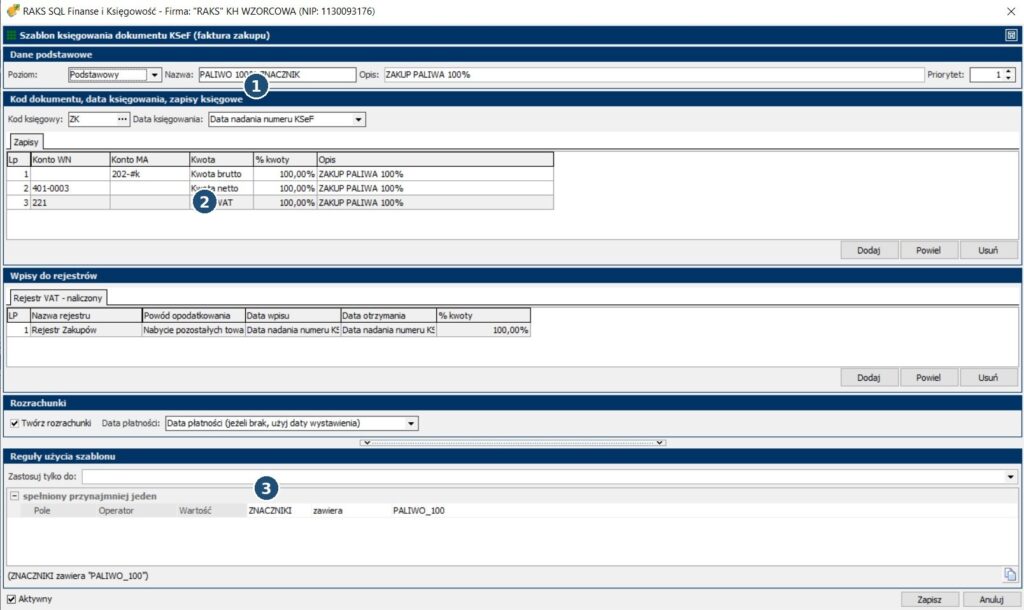Increase the Priorytet spinner value
1024x610 pixels.
[1009, 71]
